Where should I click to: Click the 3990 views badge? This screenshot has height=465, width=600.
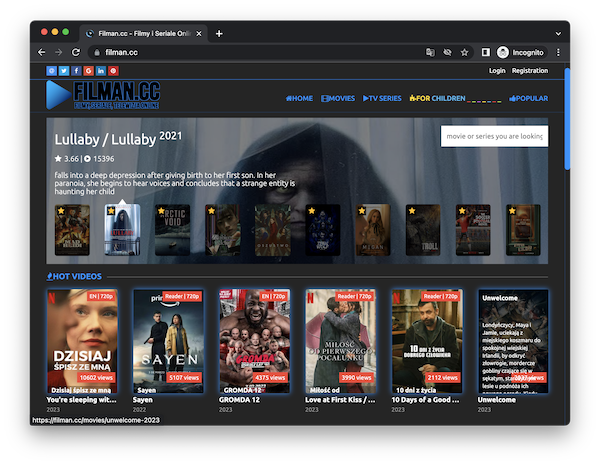[356, 378]
